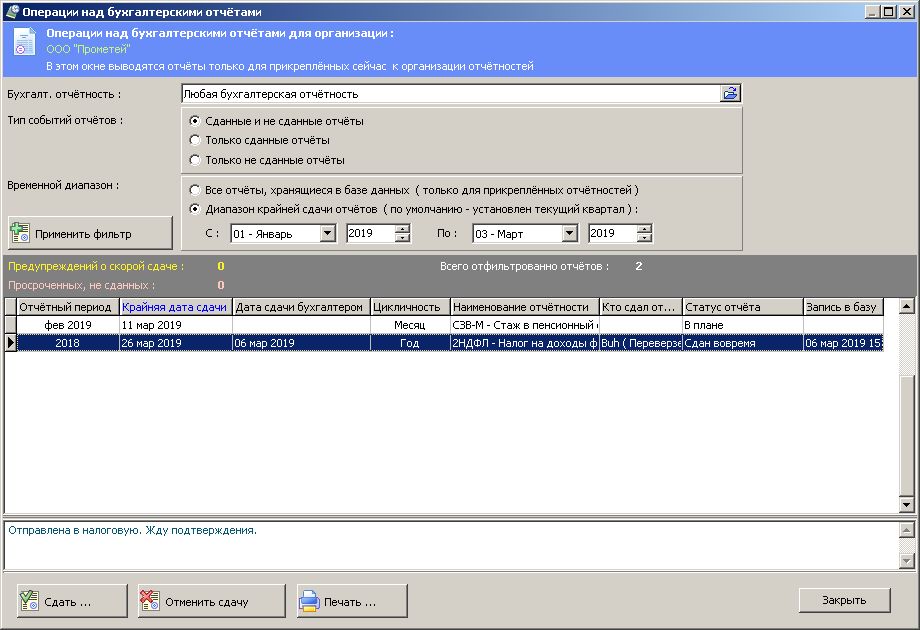
Task: Select the Сданные и не сданные отчёты option
Action: (196, 121)
